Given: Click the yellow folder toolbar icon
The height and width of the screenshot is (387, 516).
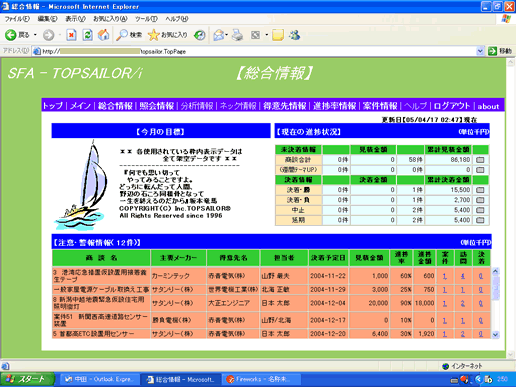Looking at the screenshot, I should (278, 35).
